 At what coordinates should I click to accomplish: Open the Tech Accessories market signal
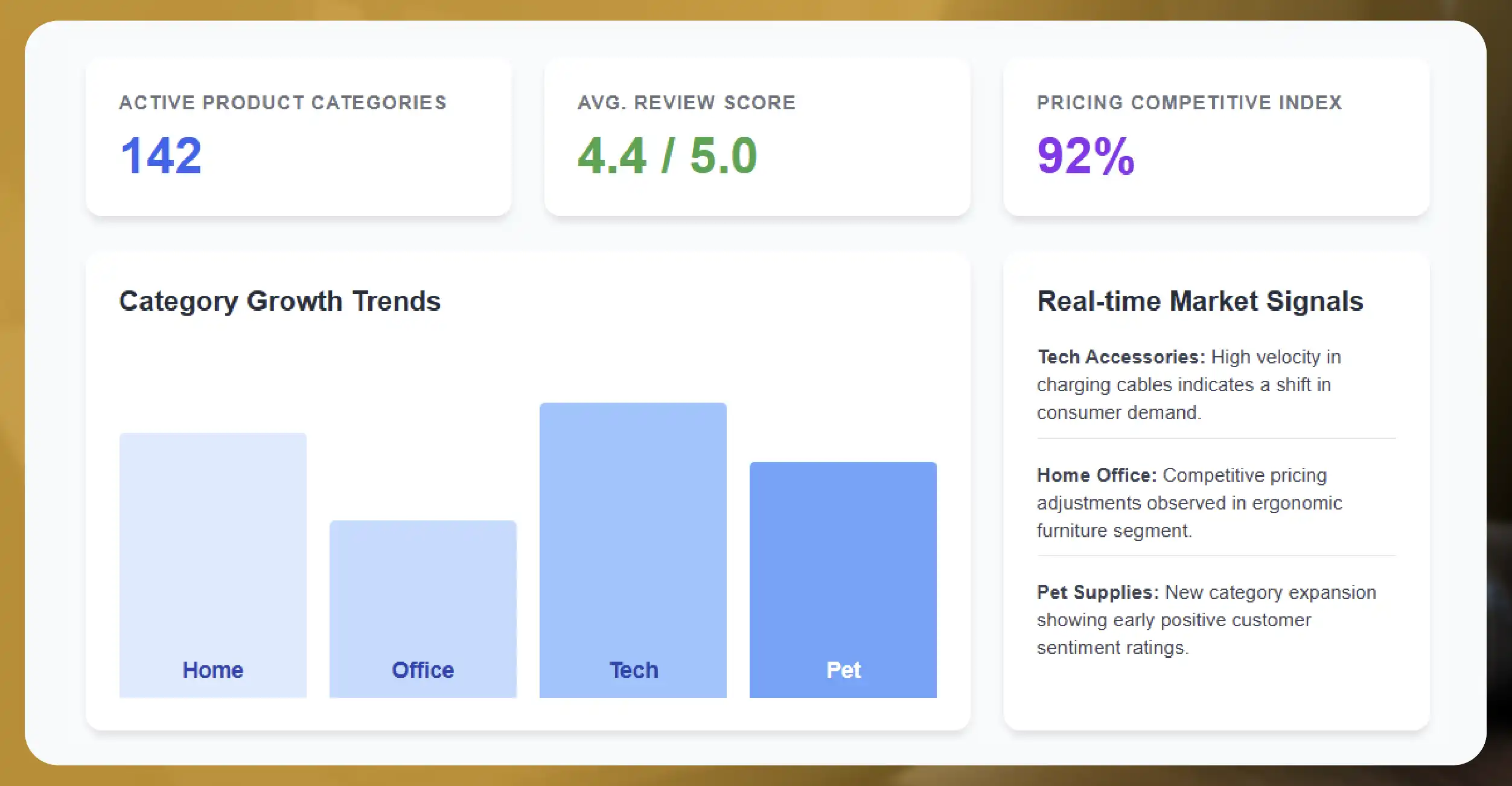[x=1216, y=385]
